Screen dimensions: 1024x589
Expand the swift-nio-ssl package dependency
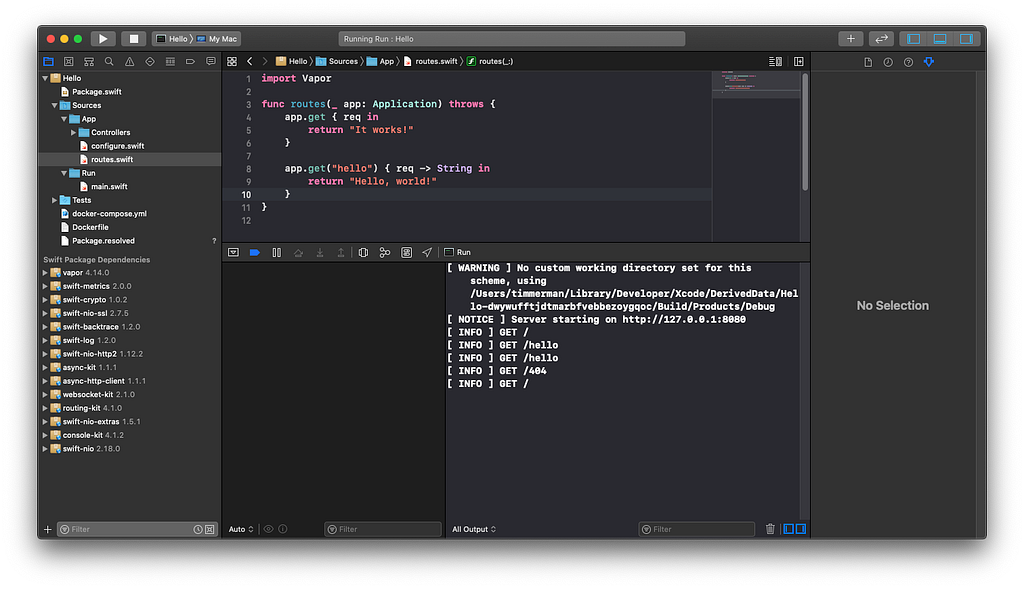(45, 313)
